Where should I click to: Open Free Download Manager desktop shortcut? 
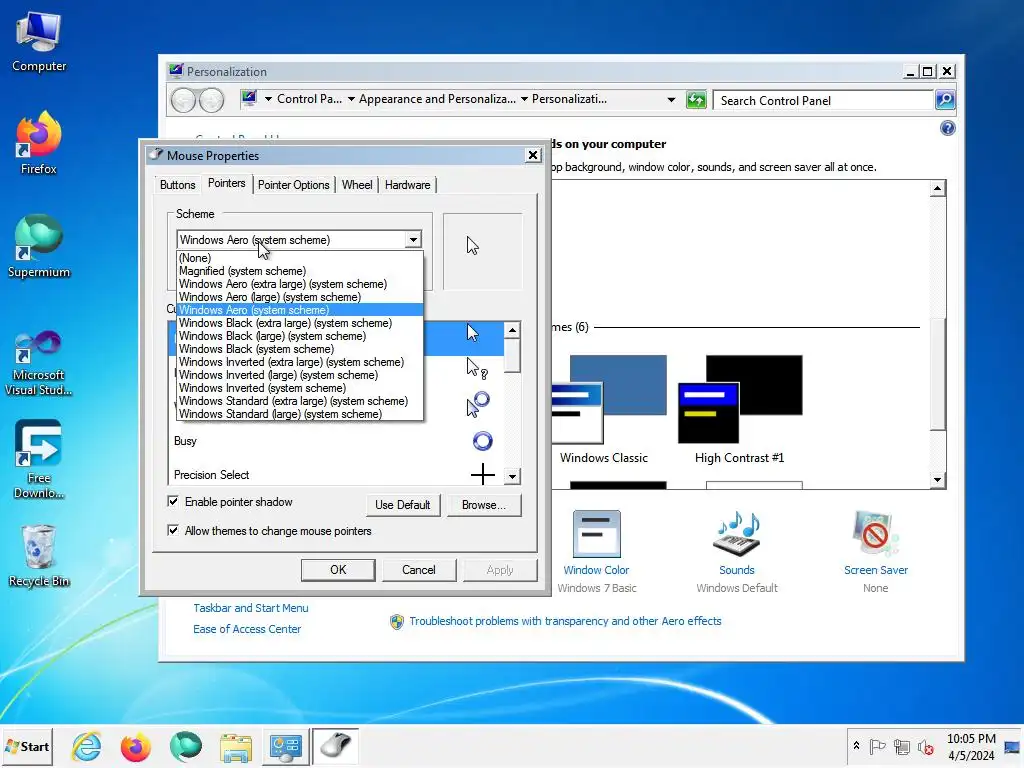click(x=39, y=460)
